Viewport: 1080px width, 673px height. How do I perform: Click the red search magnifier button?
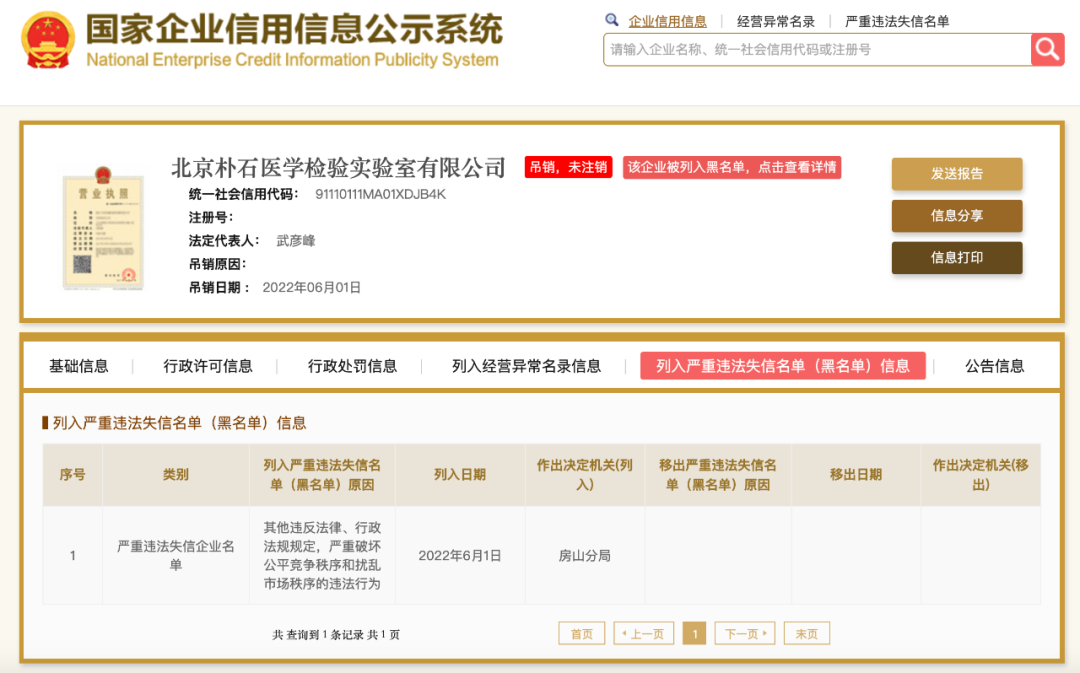1047,50
